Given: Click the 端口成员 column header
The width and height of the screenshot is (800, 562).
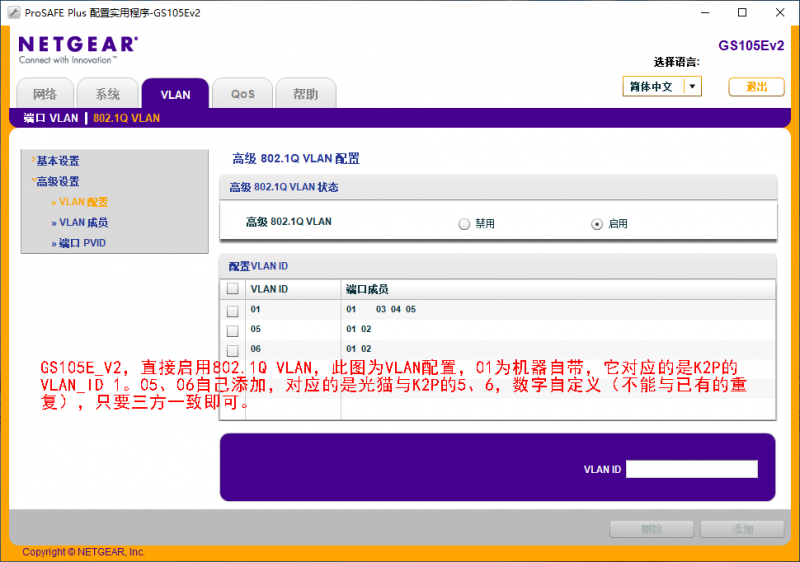Looking at the screenshot, I should [x=367, y=289].
